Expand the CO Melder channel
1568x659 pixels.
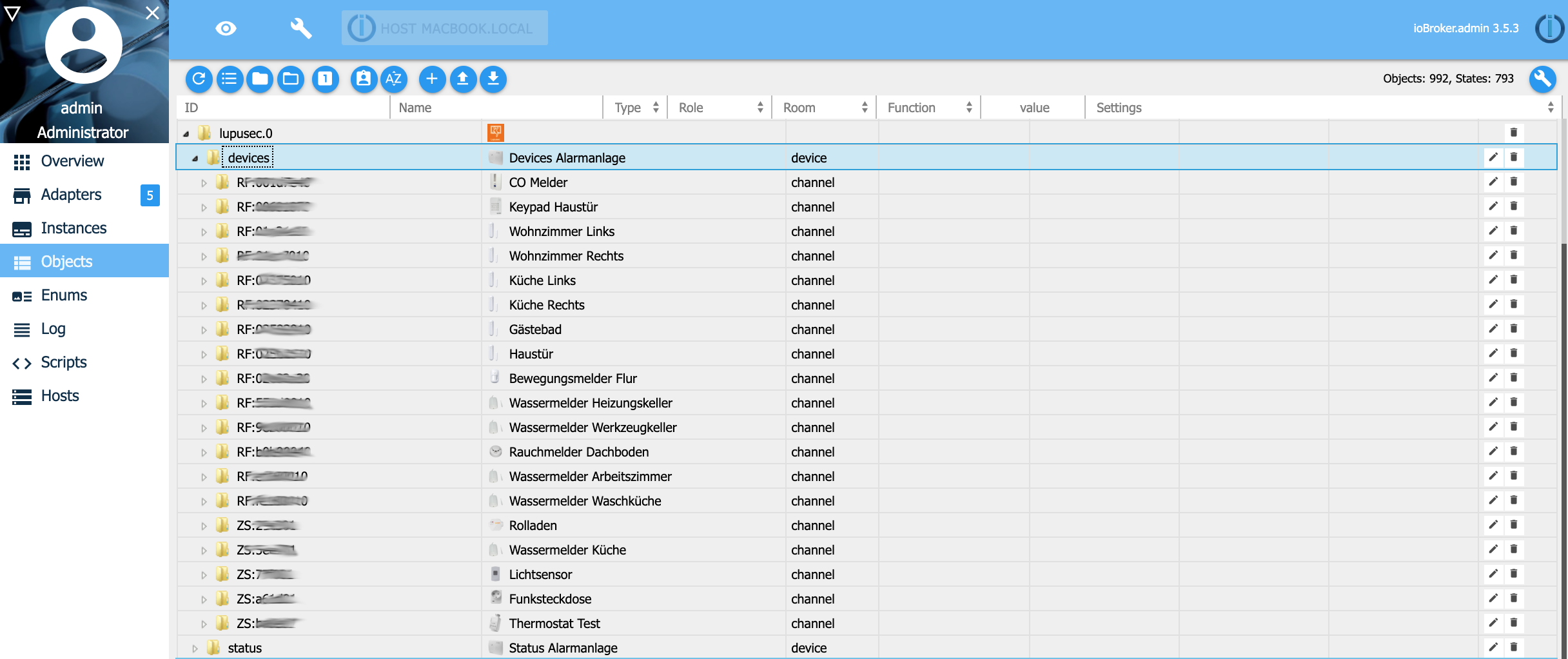tap(204, 183)
